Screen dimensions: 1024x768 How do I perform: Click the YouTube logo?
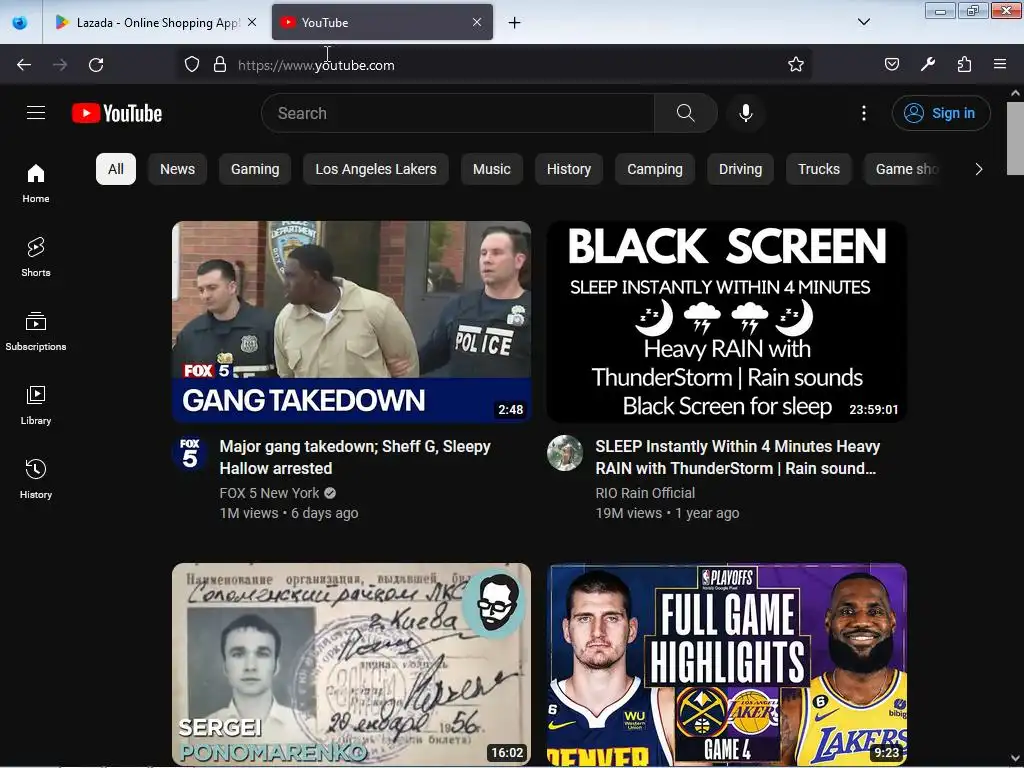[117, 113]
